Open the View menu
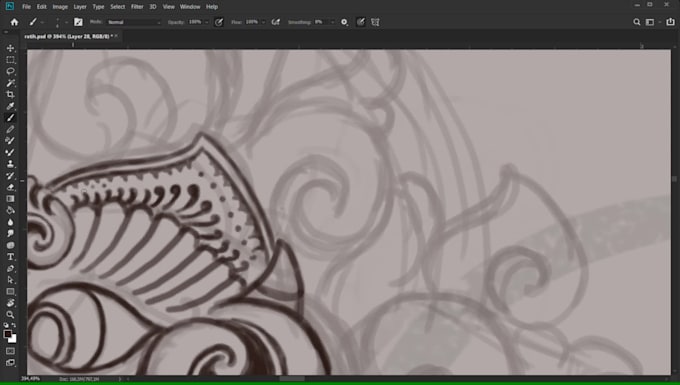The width and height of the screenshot is (680, 385). coord(168,7)
